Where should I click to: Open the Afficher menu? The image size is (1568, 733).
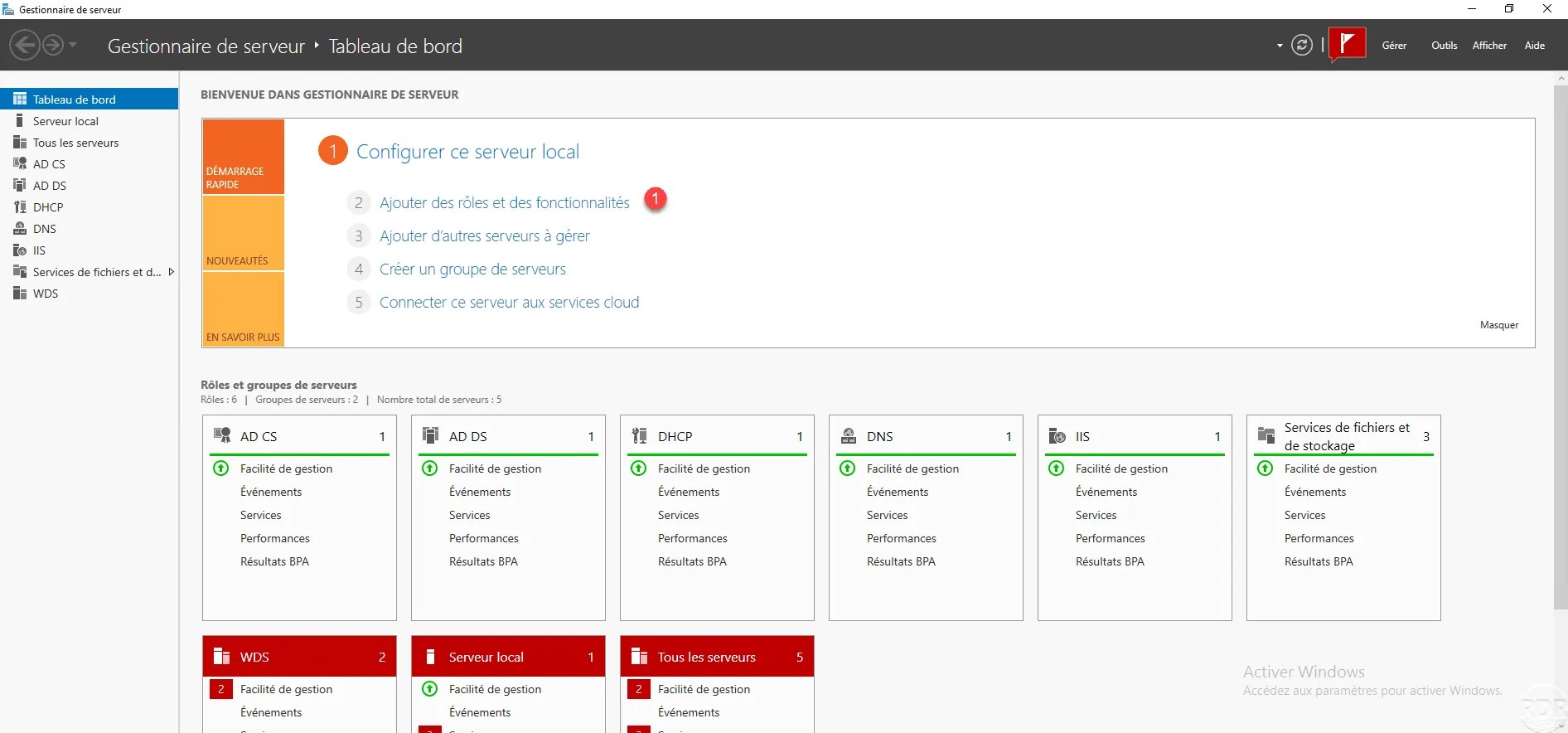1489,46
